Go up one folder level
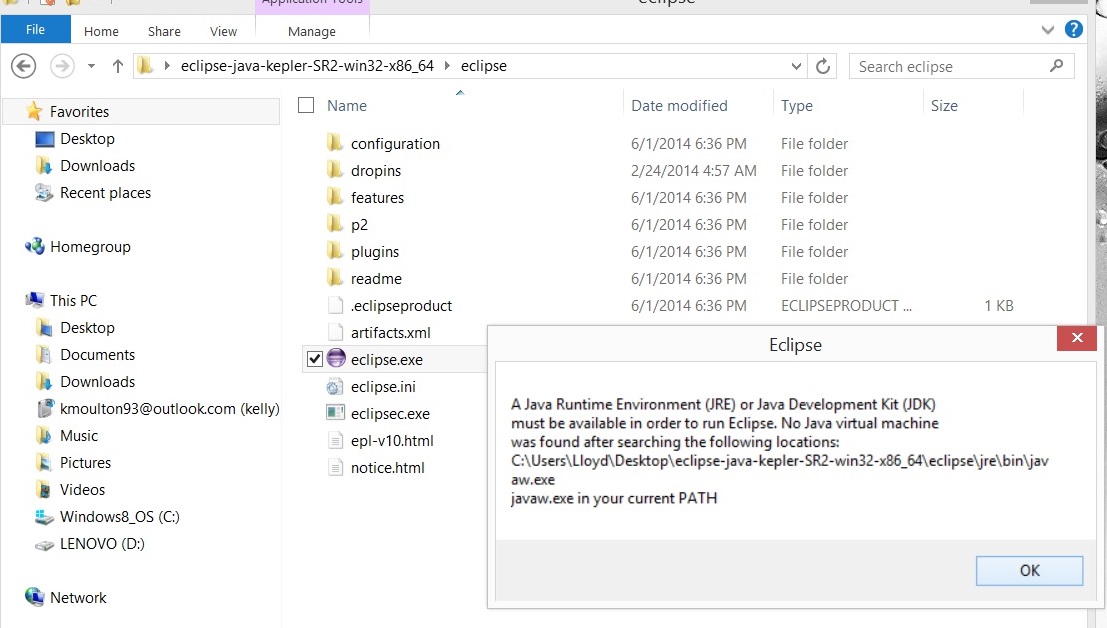 coord(117,66)
